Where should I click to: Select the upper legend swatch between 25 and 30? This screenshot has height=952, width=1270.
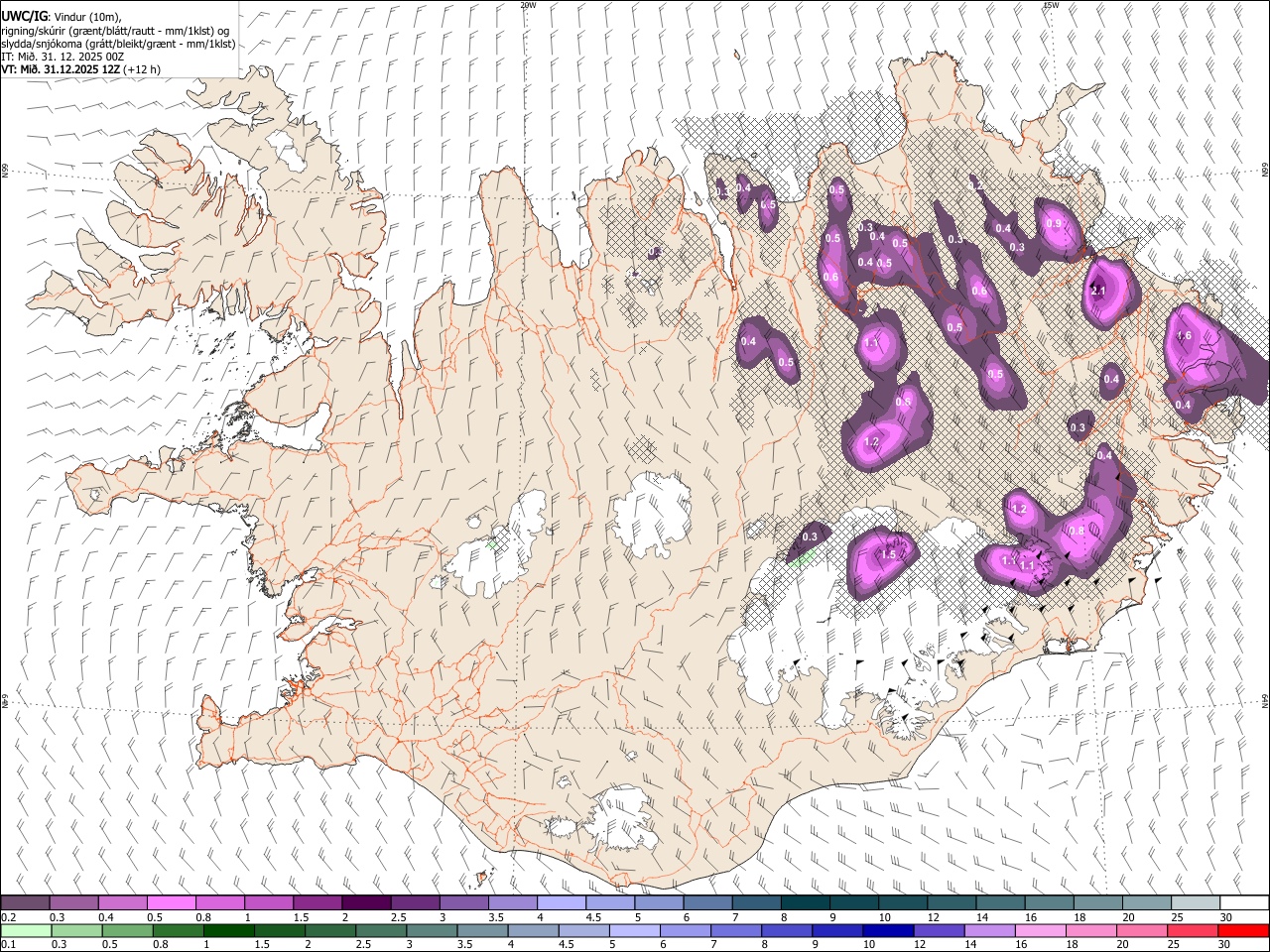(x=1196, y=903)
